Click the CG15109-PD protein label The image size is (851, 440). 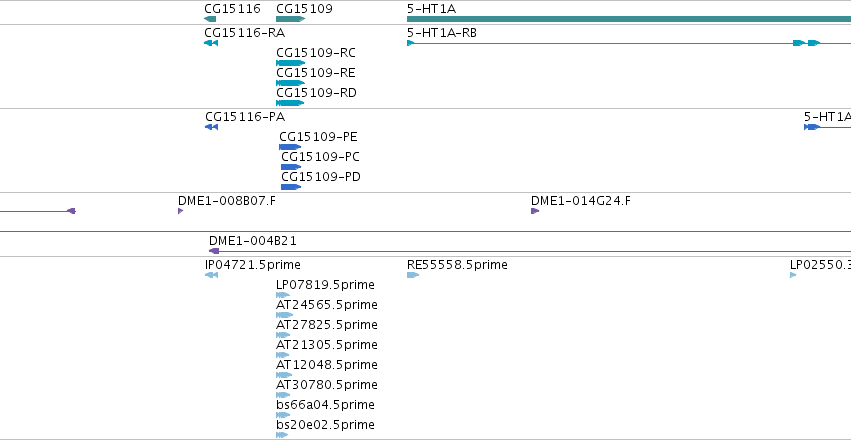point(321,177)
